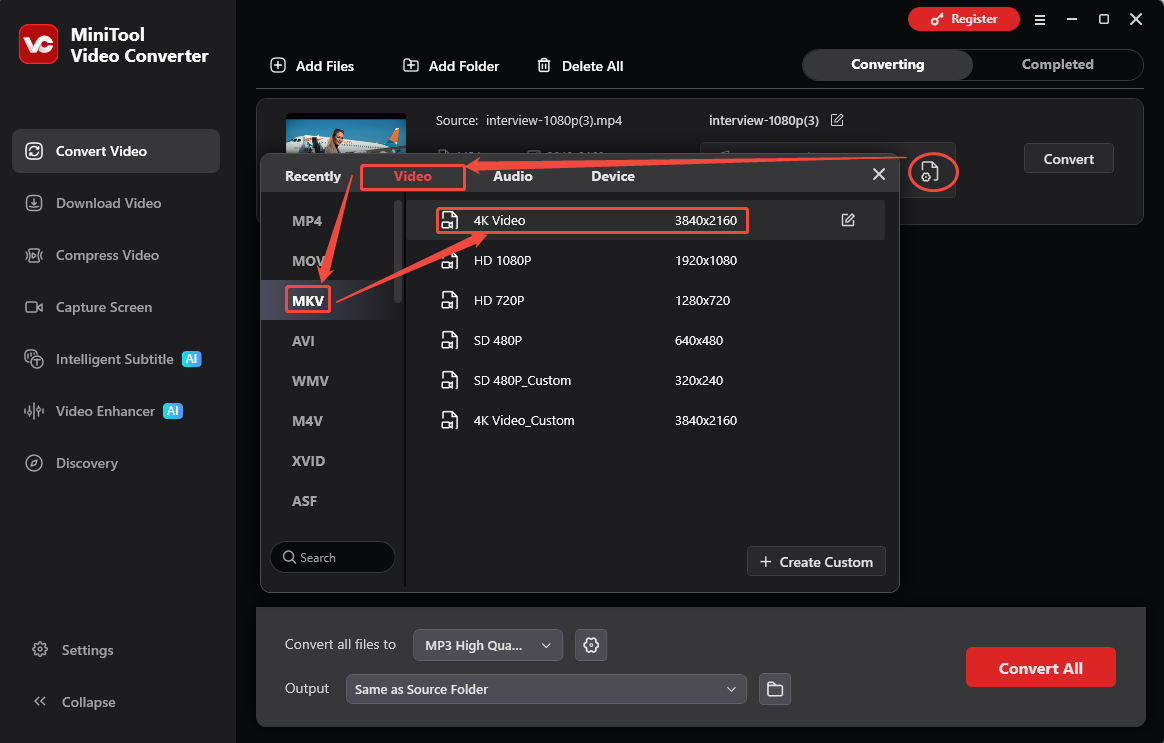Screen dimensions: 1164x743
Task: Click the magnifier icon in Search
Action: point(290,557)
